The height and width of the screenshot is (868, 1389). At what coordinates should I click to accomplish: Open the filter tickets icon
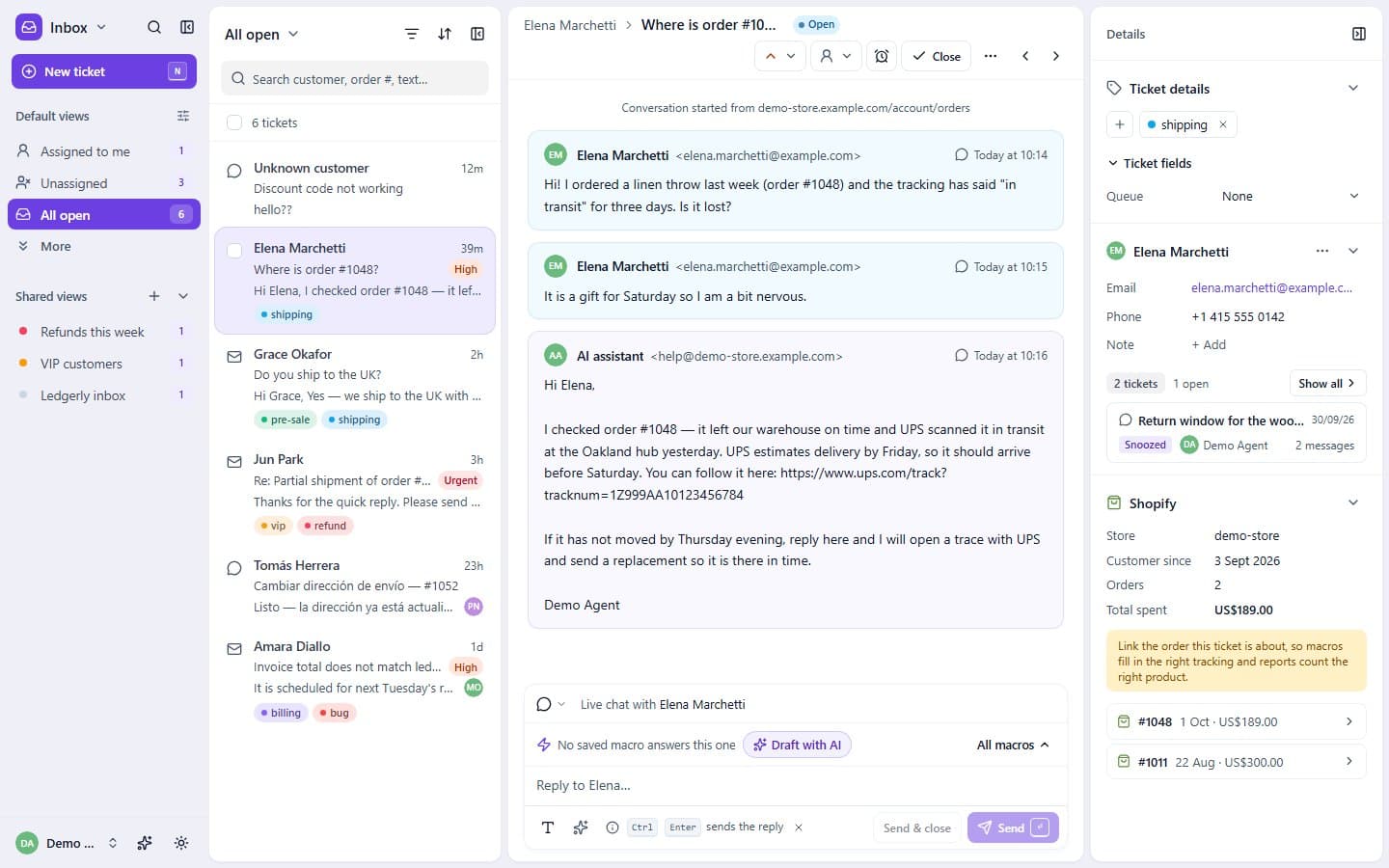[x=412, y=34]
